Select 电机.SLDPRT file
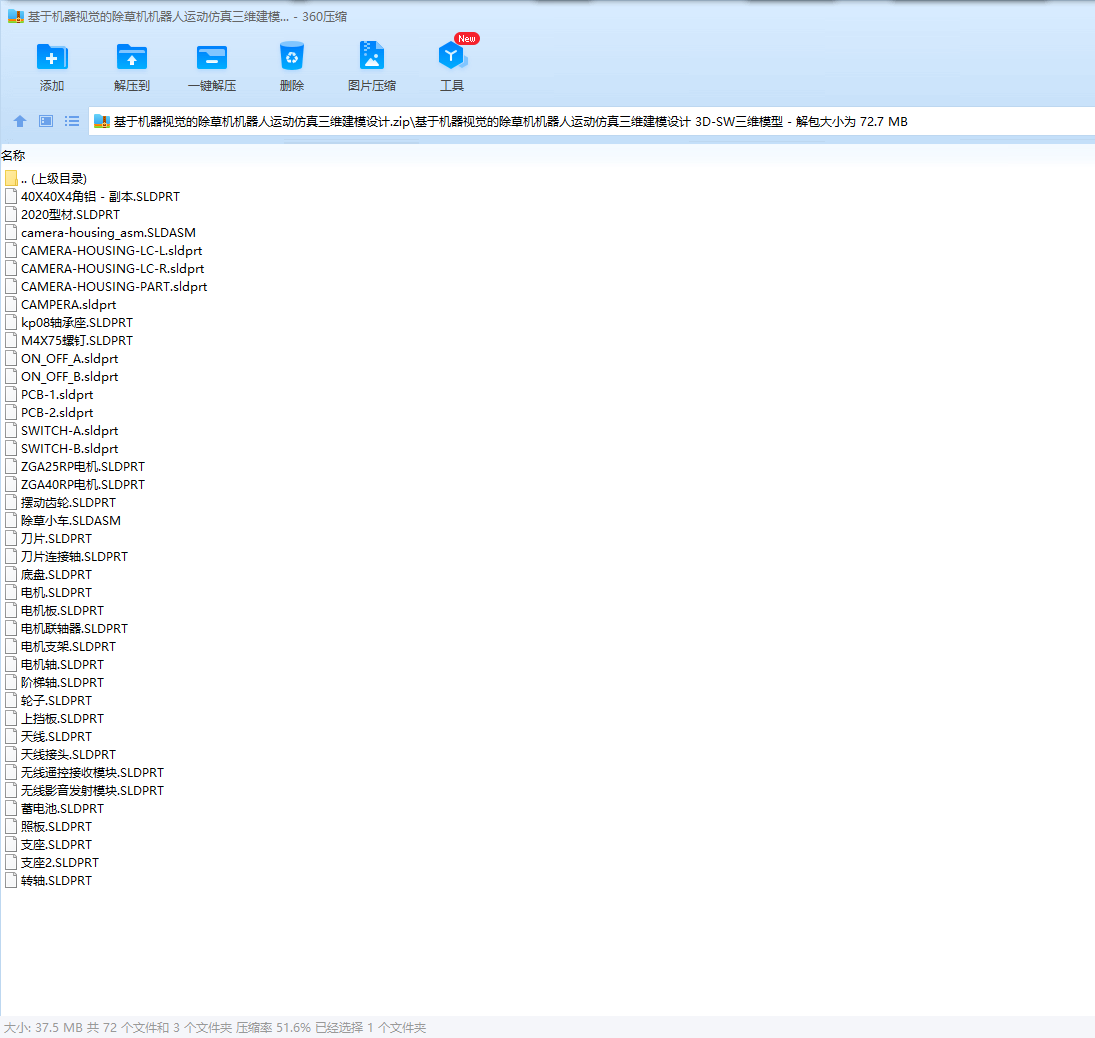Image resolution: width=1095 pixels, height=1038 pixels. coord(57,592)
